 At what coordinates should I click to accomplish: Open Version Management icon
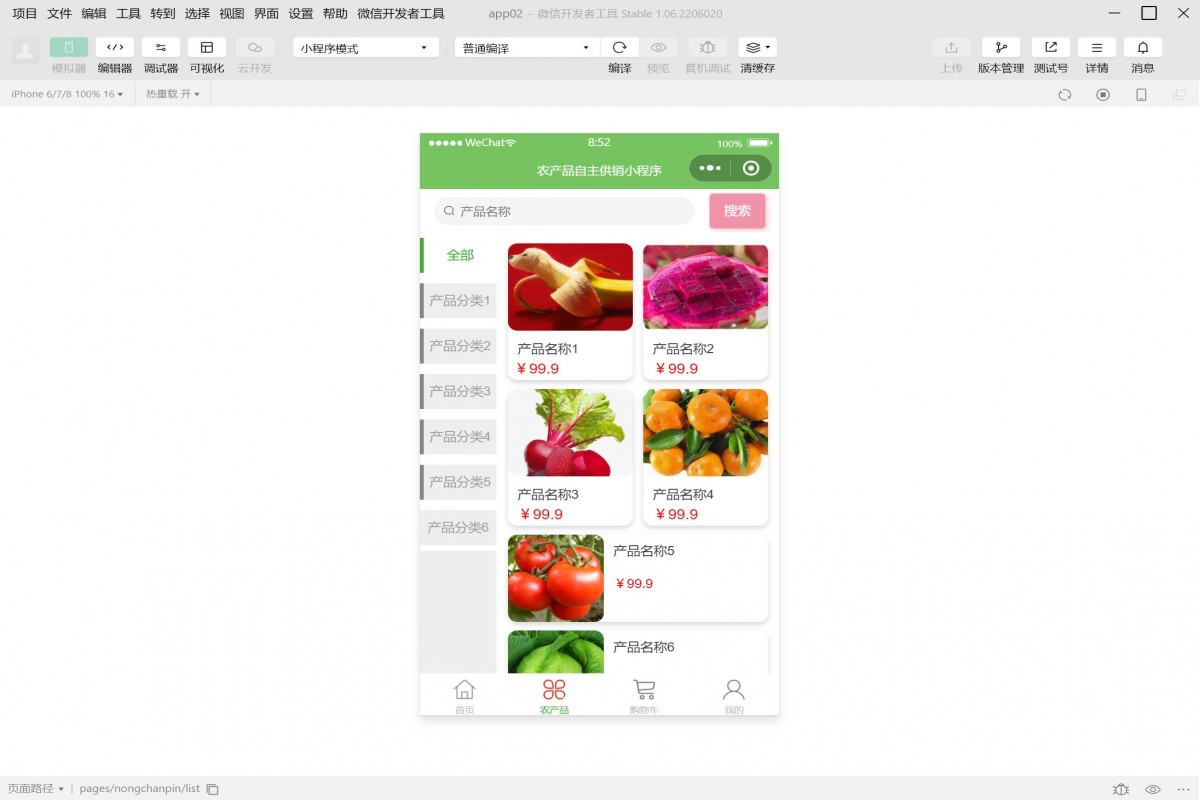point(1000,48)
